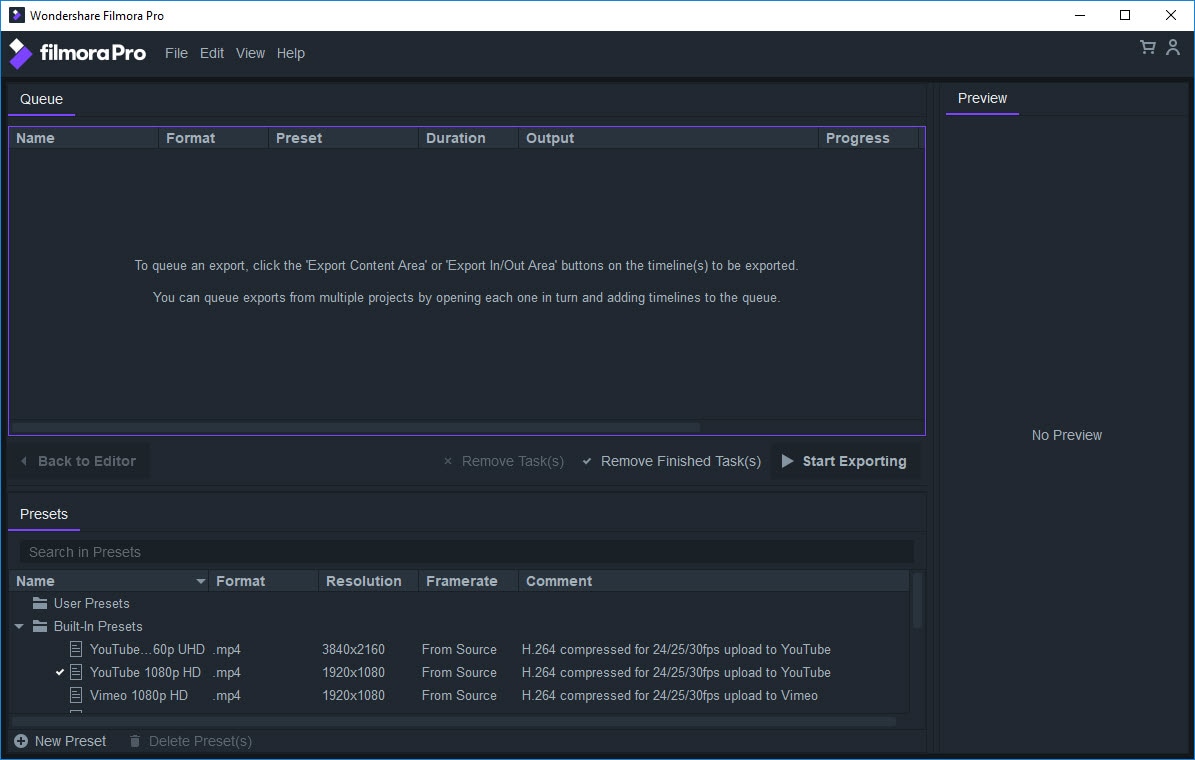Select the YouTube…60p UHD preset
The height and width of the screenshot is (760, 1195).
click(459, 649)
